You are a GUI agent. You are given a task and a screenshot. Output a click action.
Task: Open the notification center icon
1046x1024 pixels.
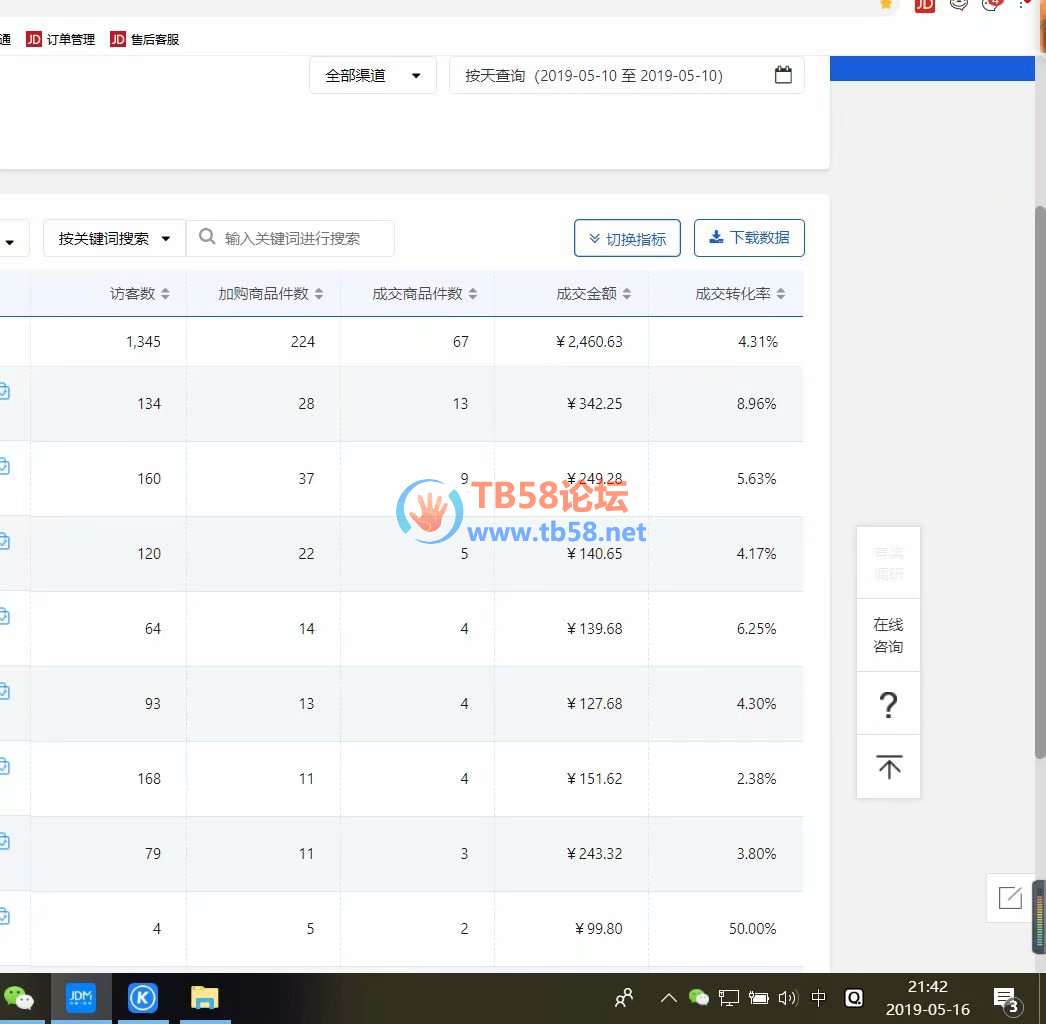1004,997
